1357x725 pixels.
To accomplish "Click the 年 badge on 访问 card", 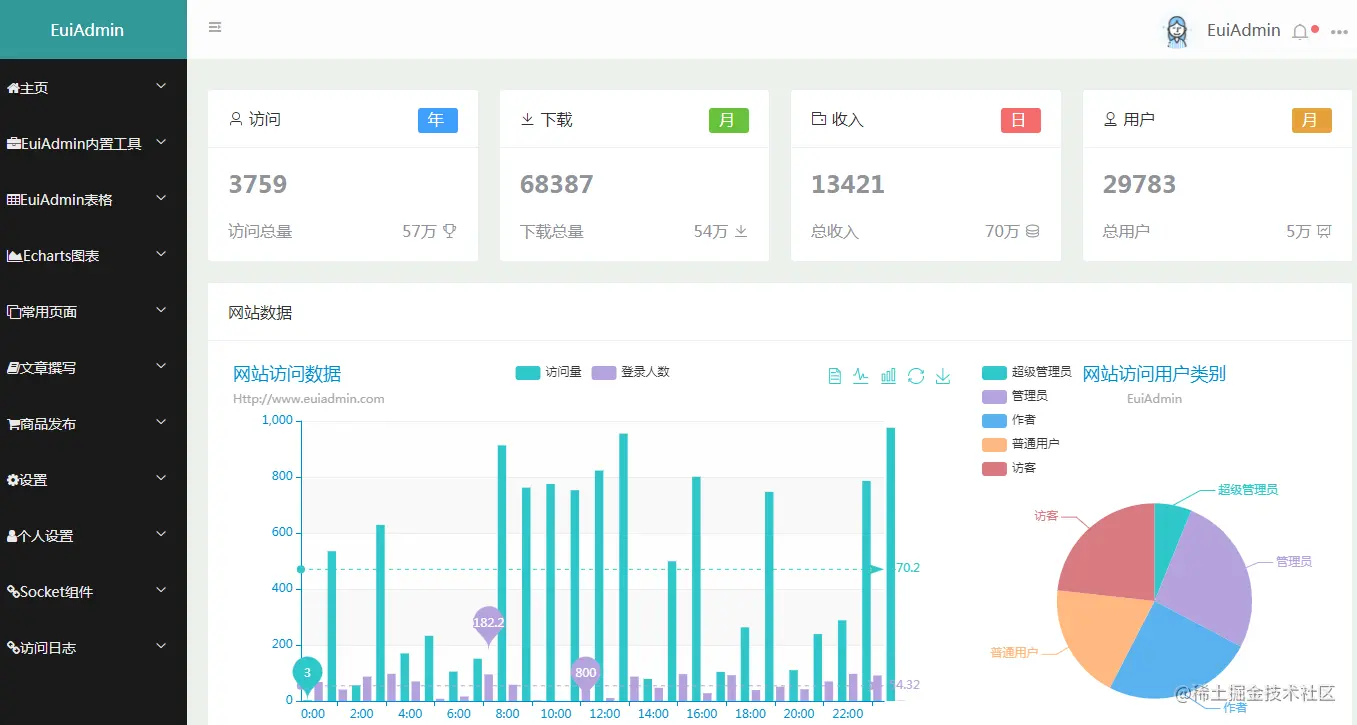I will [x=437, y=120].
